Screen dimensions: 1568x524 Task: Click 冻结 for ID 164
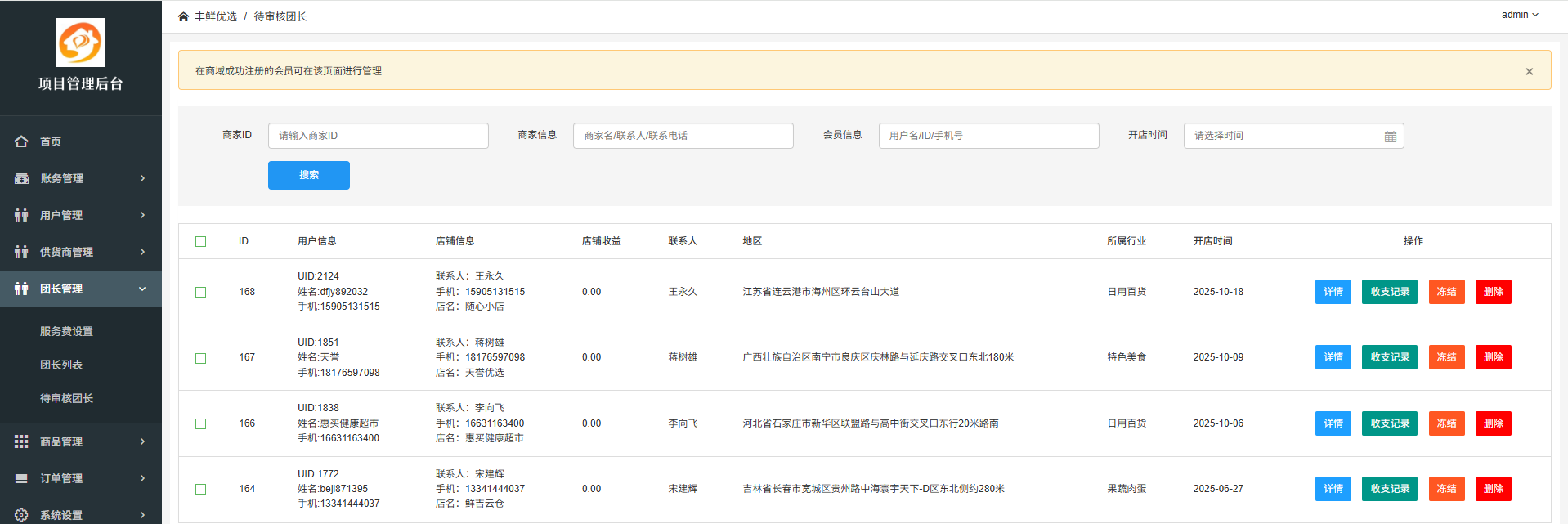click(1447, 489)
